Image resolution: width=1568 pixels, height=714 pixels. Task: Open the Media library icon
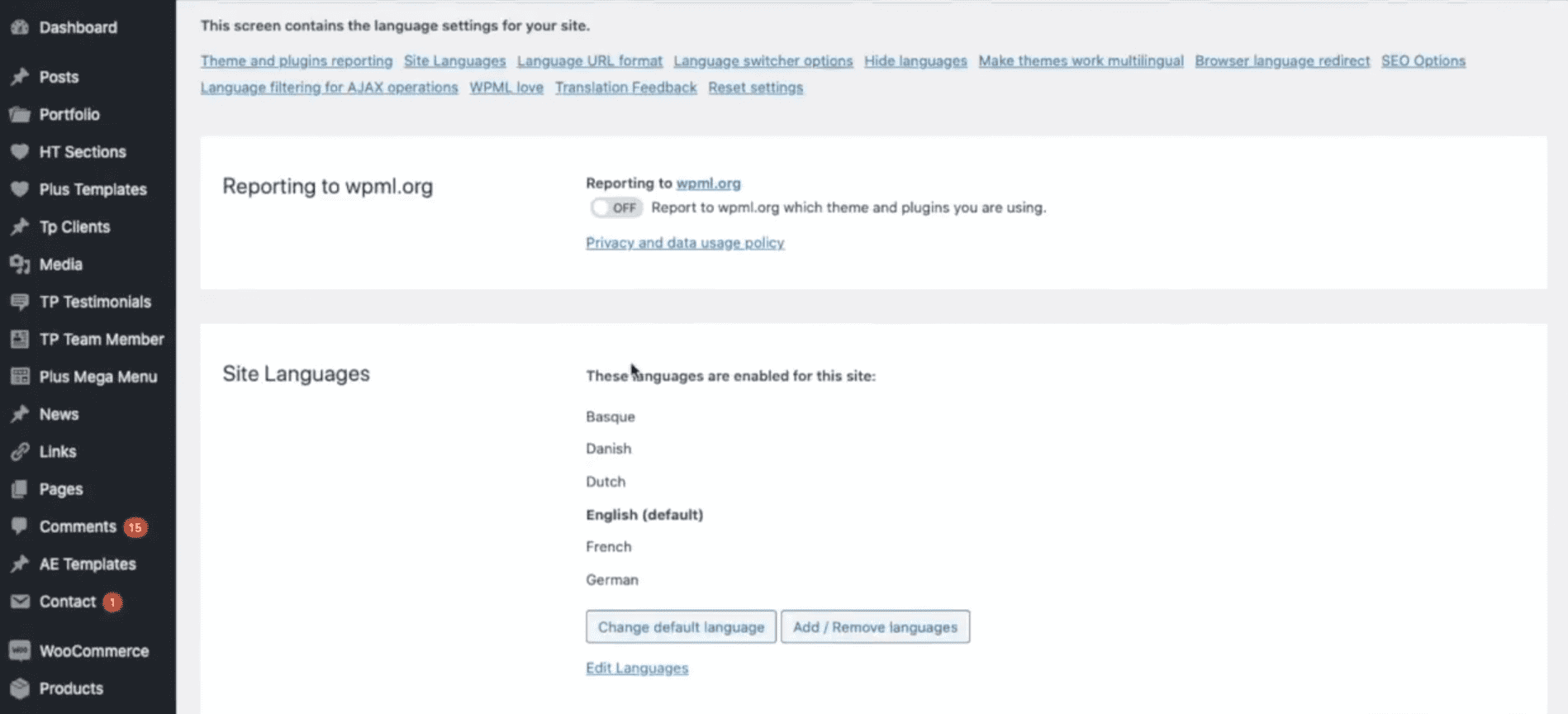coord(19,264)
